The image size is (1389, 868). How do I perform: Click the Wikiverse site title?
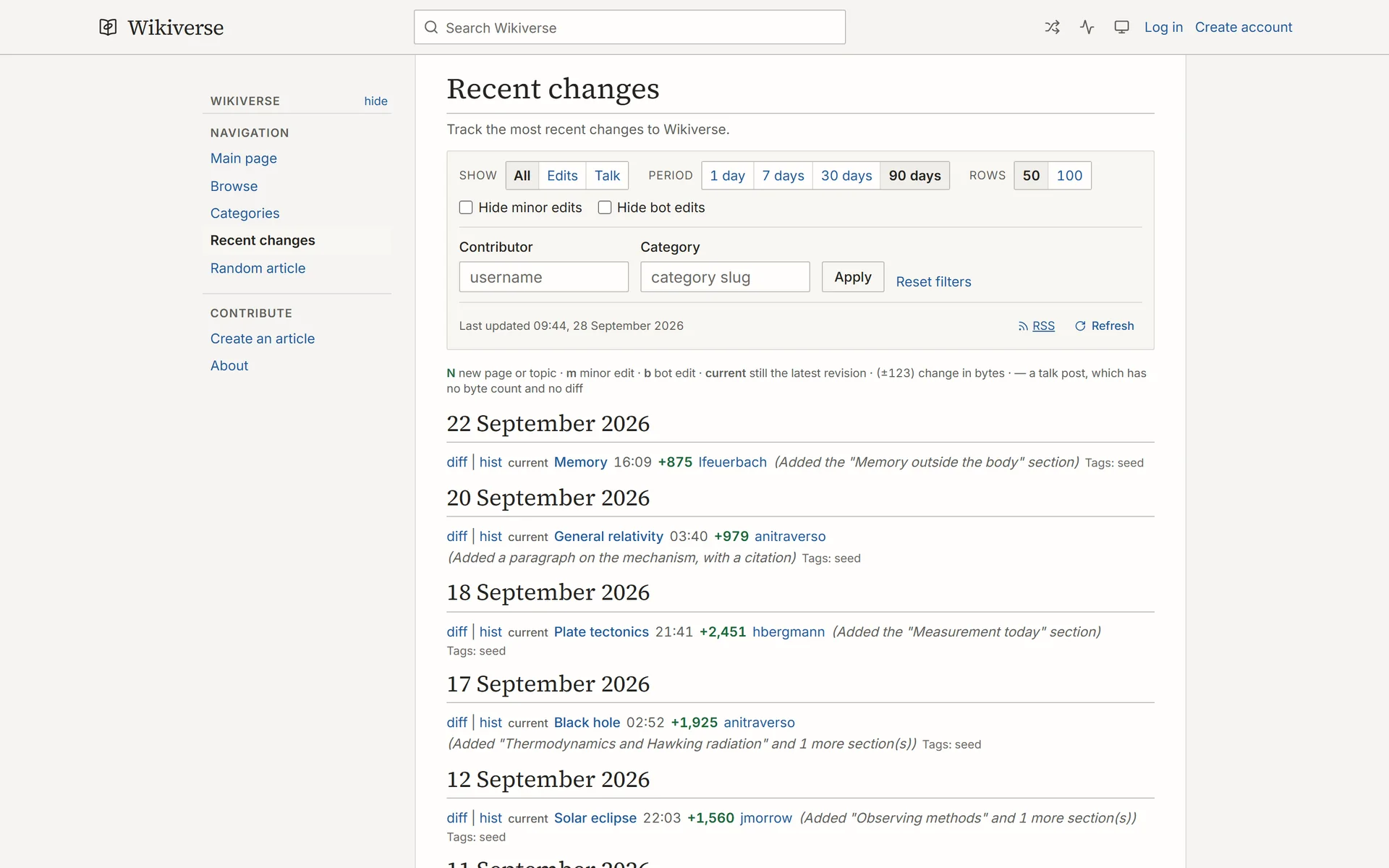tap(176, 27)
